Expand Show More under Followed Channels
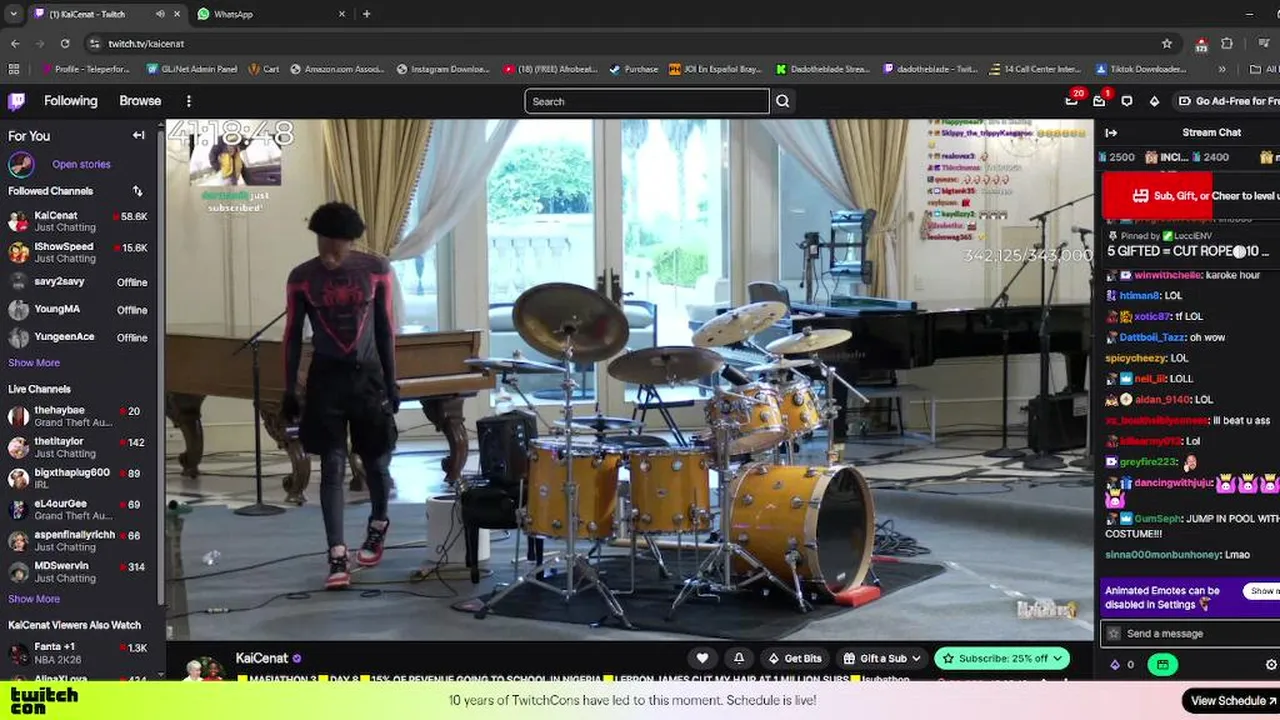Viewport: 1280px width, 720px height. click(34, 363)
